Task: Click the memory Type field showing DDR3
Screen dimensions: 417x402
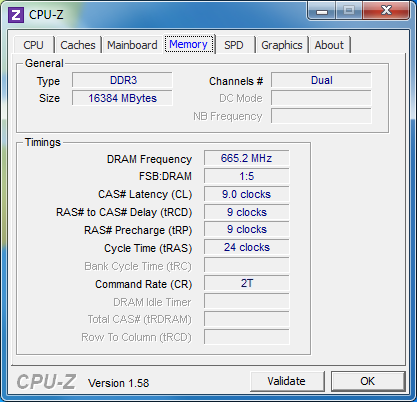Action: (x=122, y=80)
